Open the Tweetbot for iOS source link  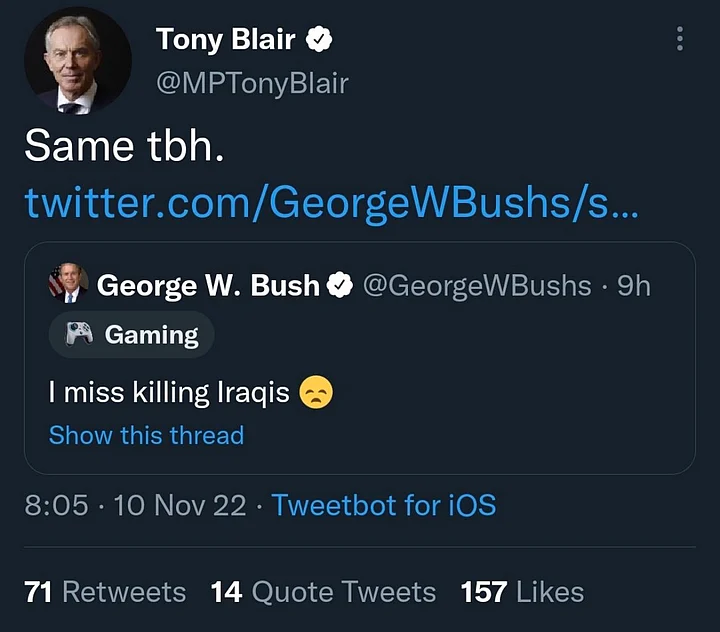383,505
